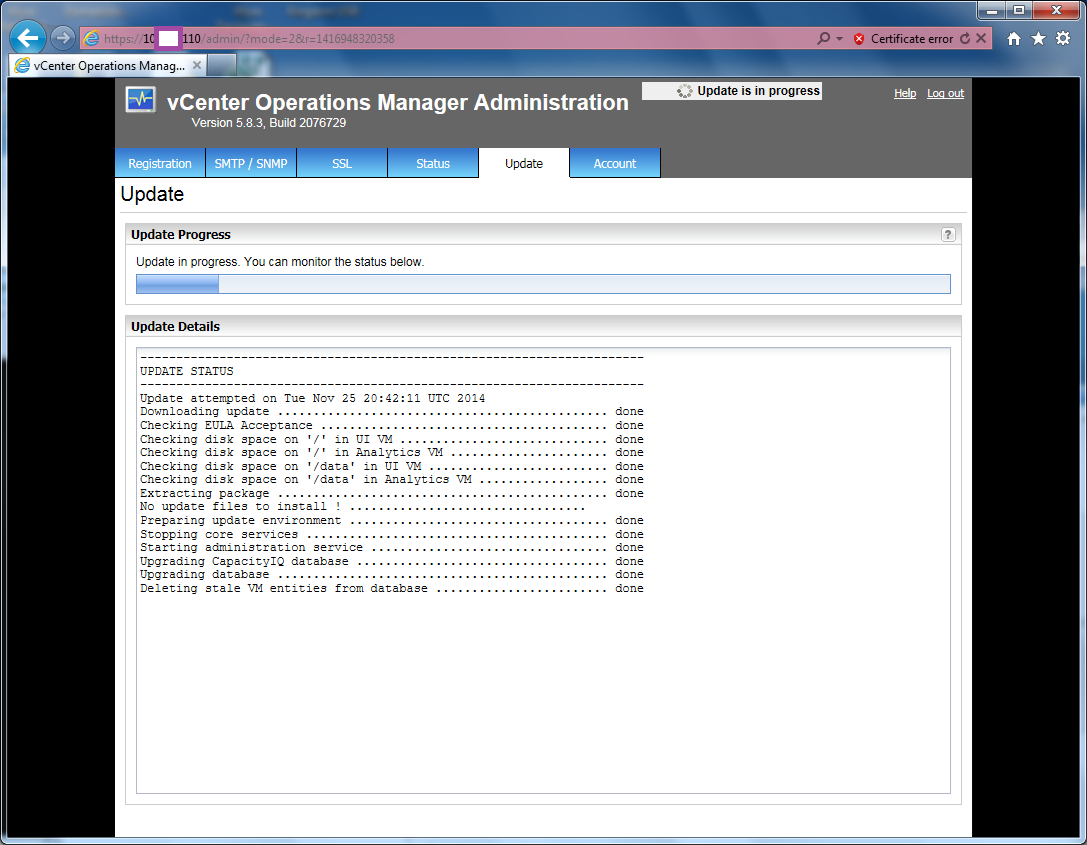Click the 'Version 5.8.3, Build 2076729' text
Image resolution: width=1087 pixels, height=845 pixels.
[268, 123]
